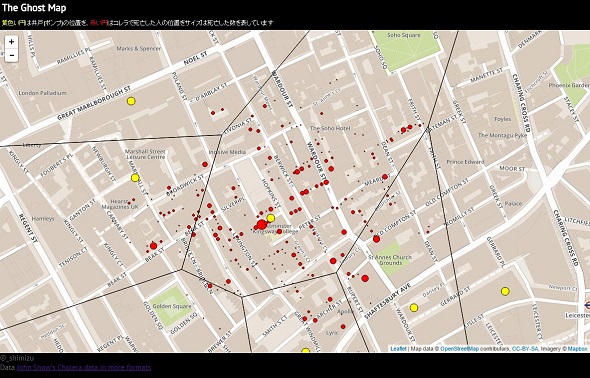Open the Leaflet attribution link
The height and width of the screenshot is (378, 590).
(x=398, y=349)
